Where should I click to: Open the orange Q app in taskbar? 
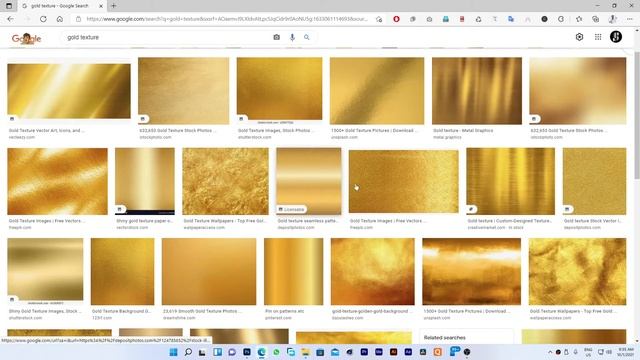point(438,352)
